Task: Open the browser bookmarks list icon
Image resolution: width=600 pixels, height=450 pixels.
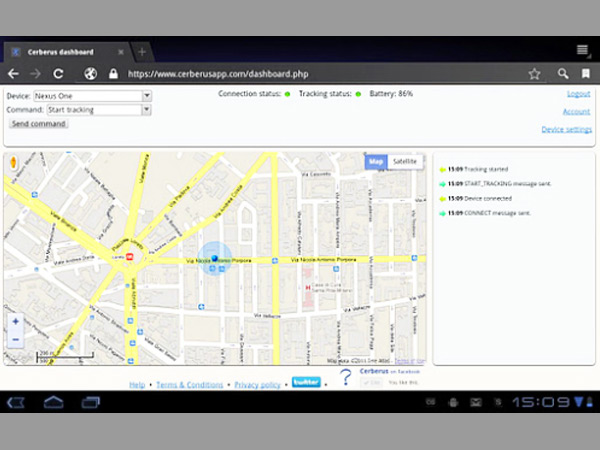Action: [585, 74]
